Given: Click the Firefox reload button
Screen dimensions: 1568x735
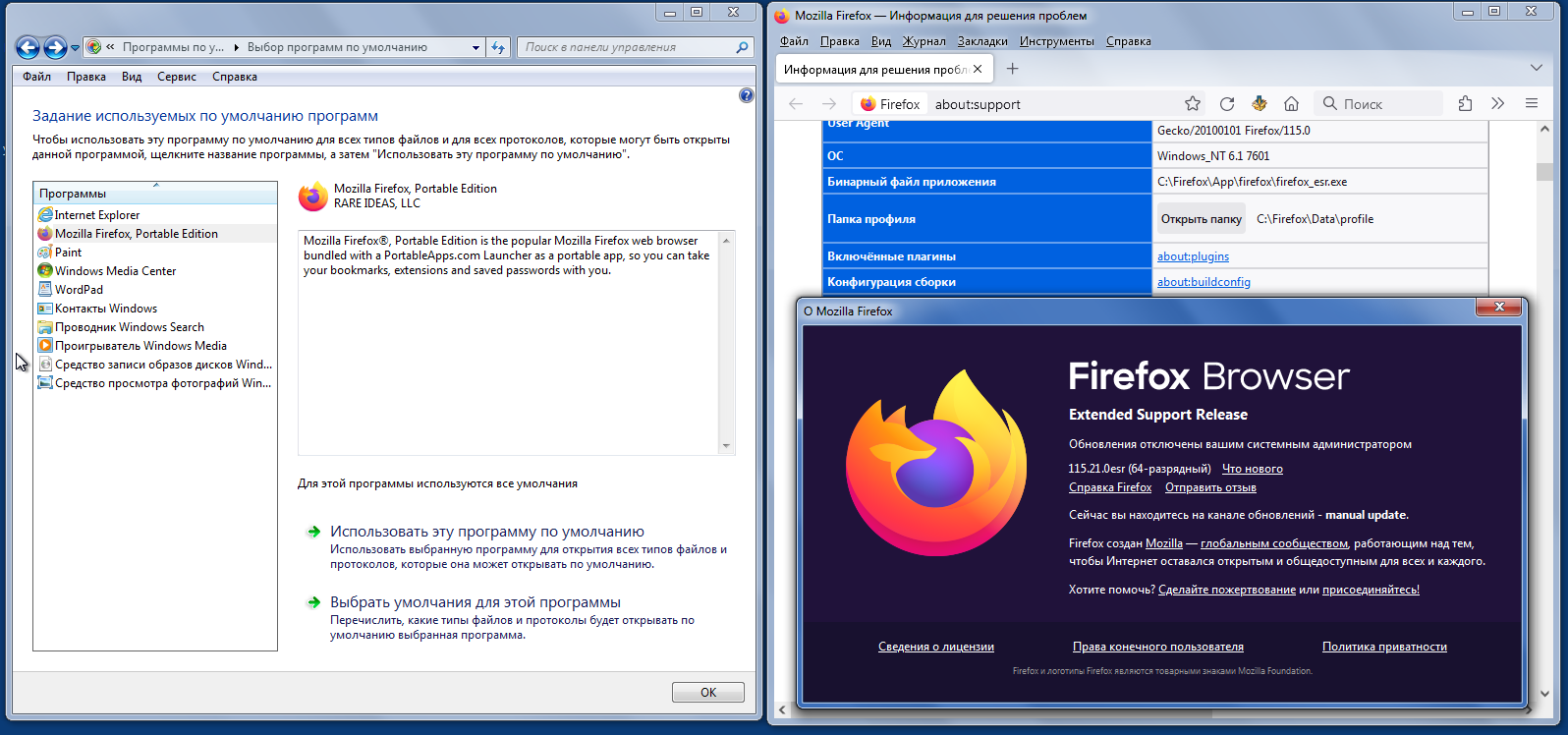Looking at the screenshot, I should click(x=1227, y=104).
